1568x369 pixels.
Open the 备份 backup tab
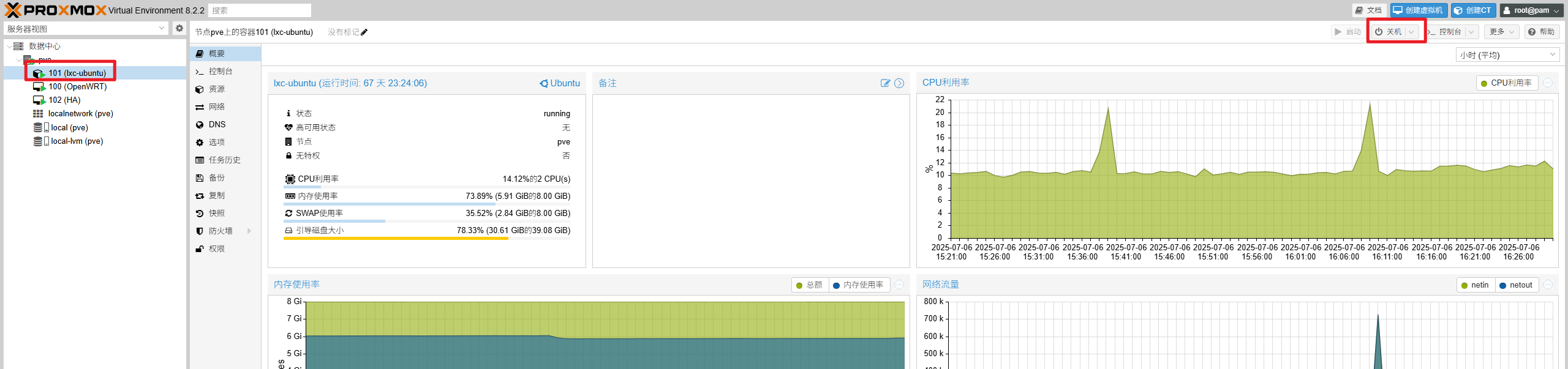coord(217,177)
